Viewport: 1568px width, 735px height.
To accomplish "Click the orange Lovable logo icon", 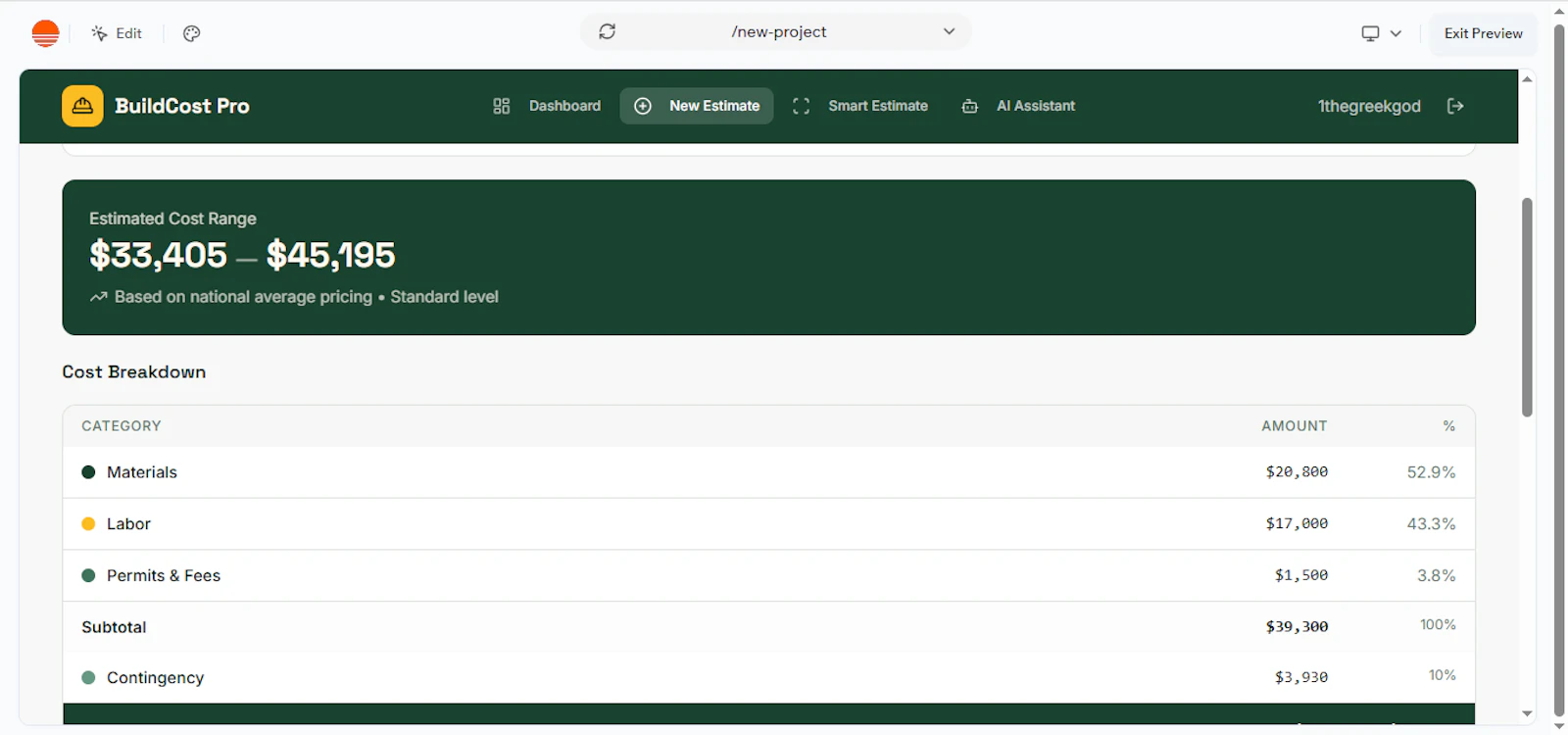I will point(45,33).
